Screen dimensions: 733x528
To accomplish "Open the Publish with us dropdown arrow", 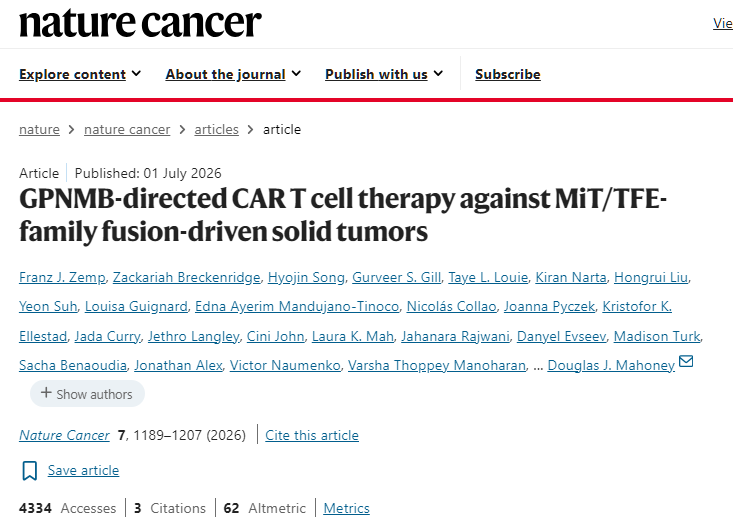I will pyautogui.click(x=438, y=73).
